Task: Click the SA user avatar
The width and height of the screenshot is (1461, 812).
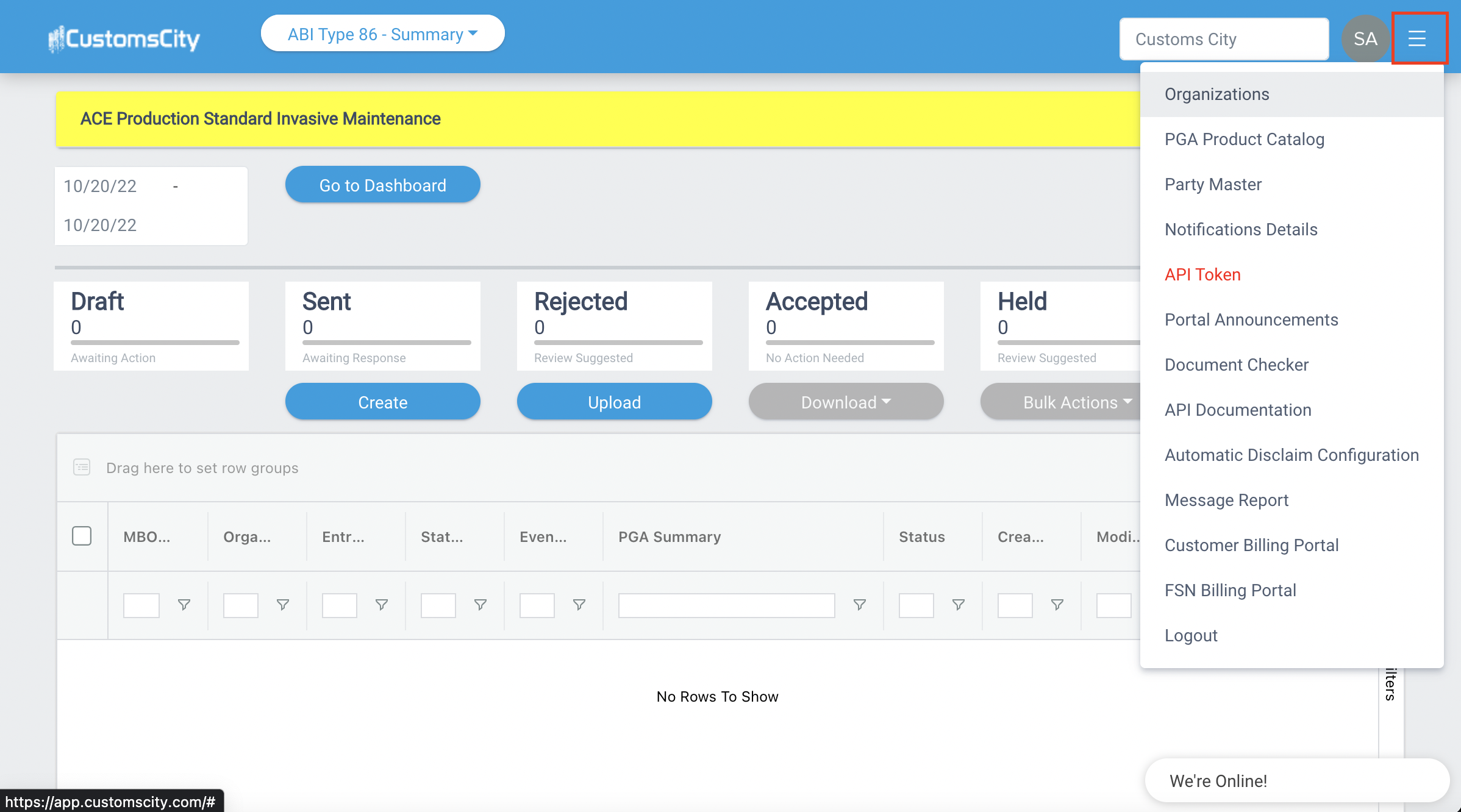Action: [1365, 38]
